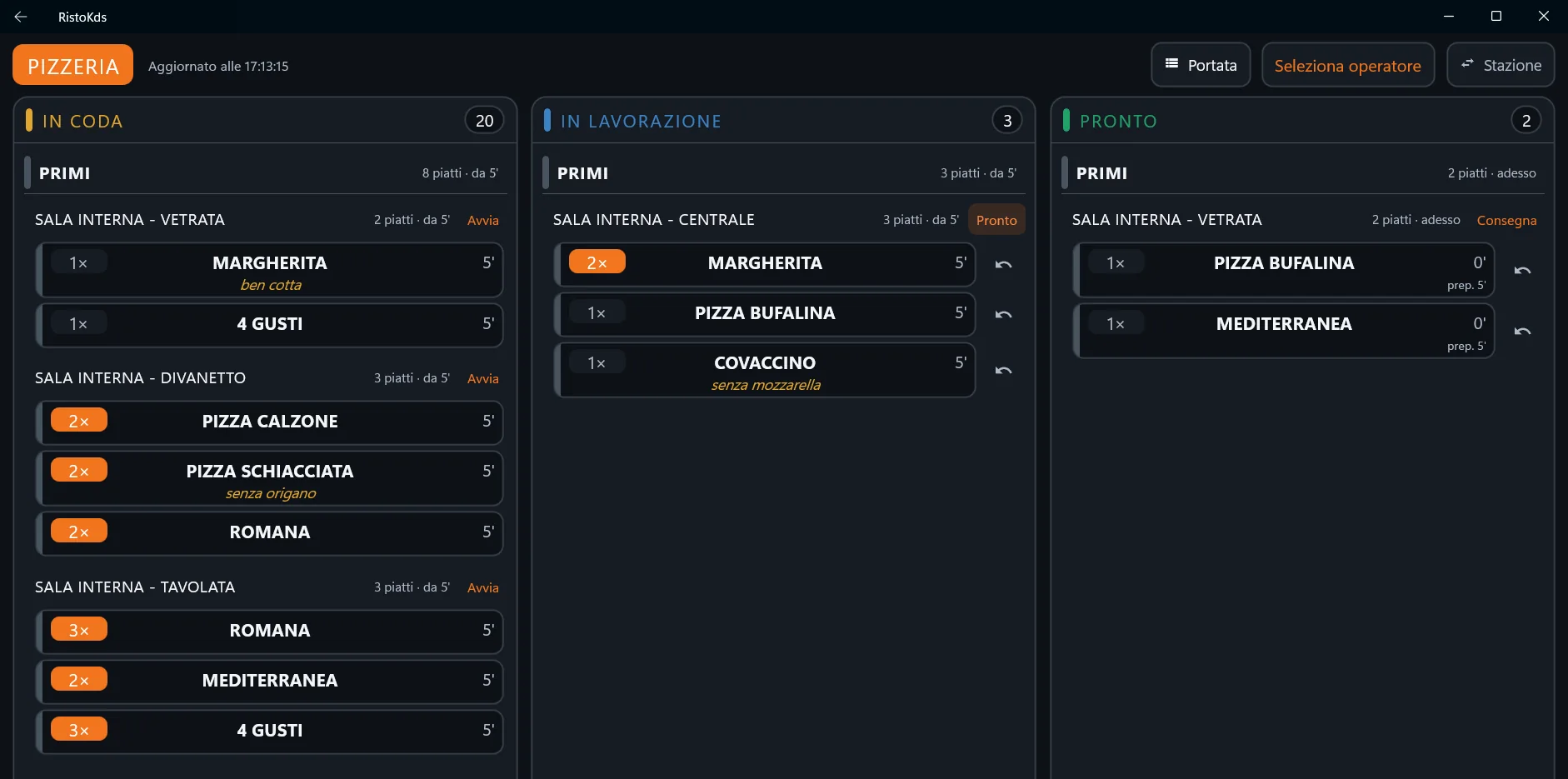Viewport: 1568px width, 779px height.
Task: Click the PRONTO count badge 2
Action: tap(1526, 121)
